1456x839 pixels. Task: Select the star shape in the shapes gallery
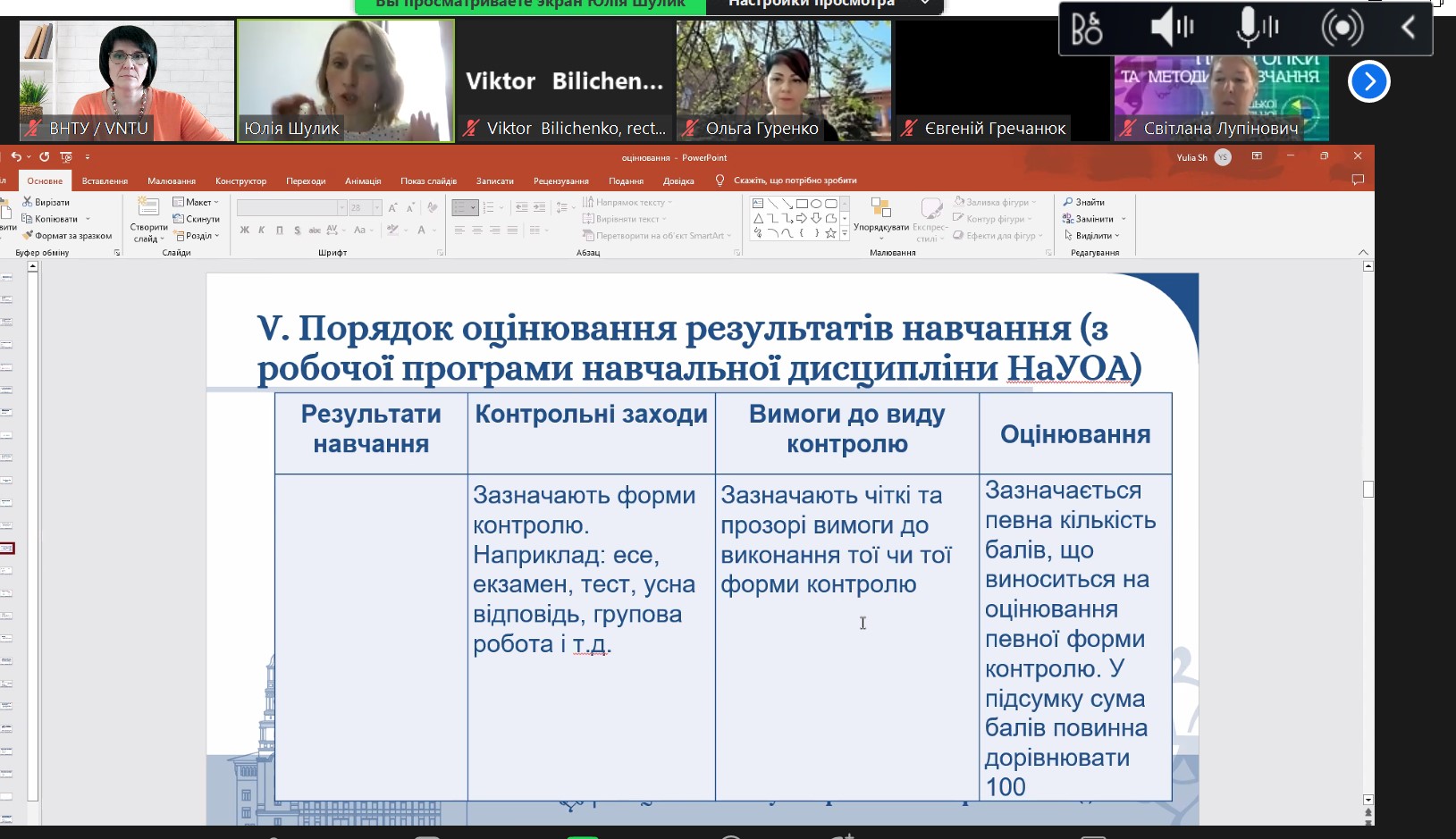tap(830, 233)
